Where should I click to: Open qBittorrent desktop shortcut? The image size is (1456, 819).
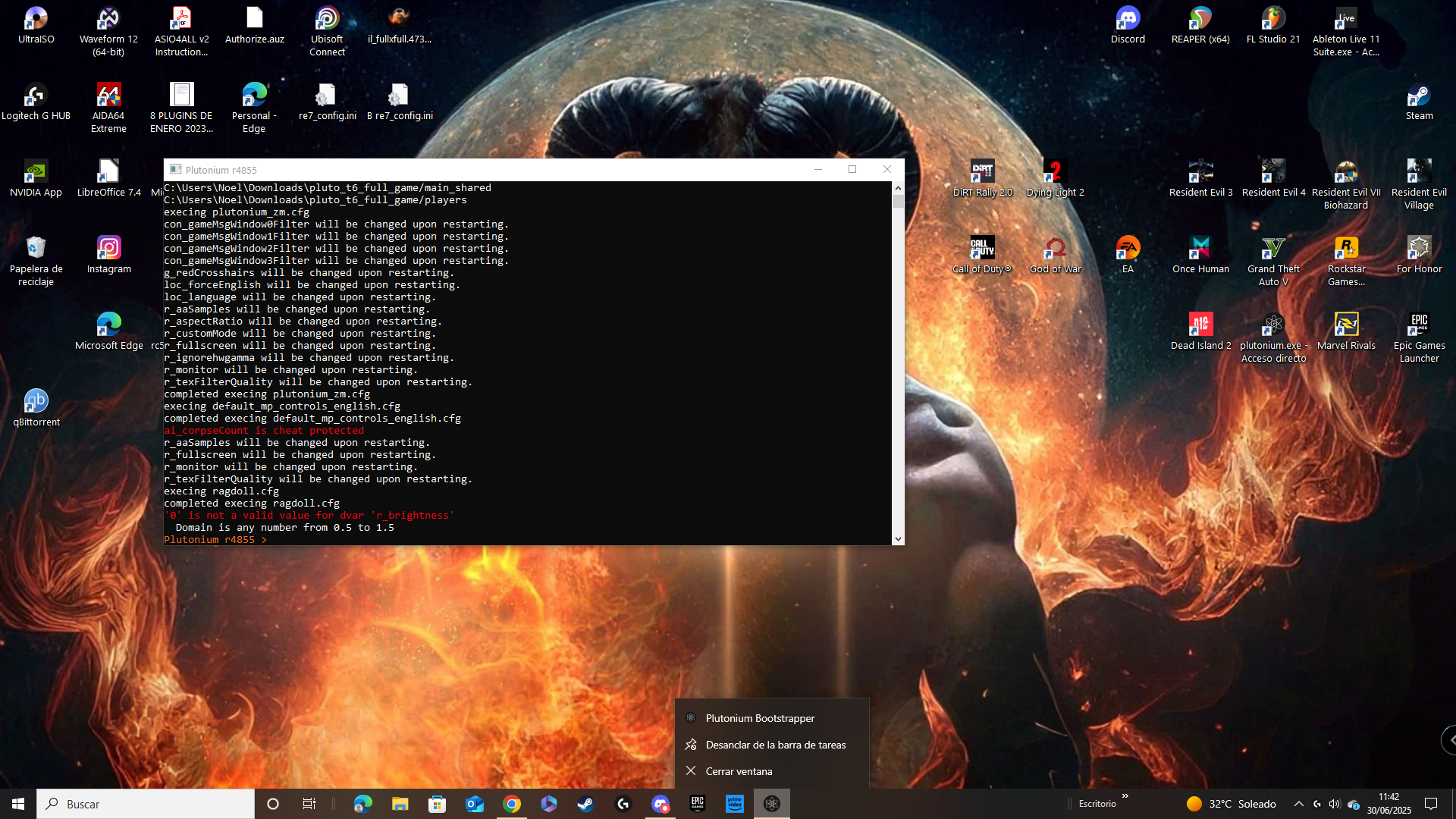click(36, 409)
